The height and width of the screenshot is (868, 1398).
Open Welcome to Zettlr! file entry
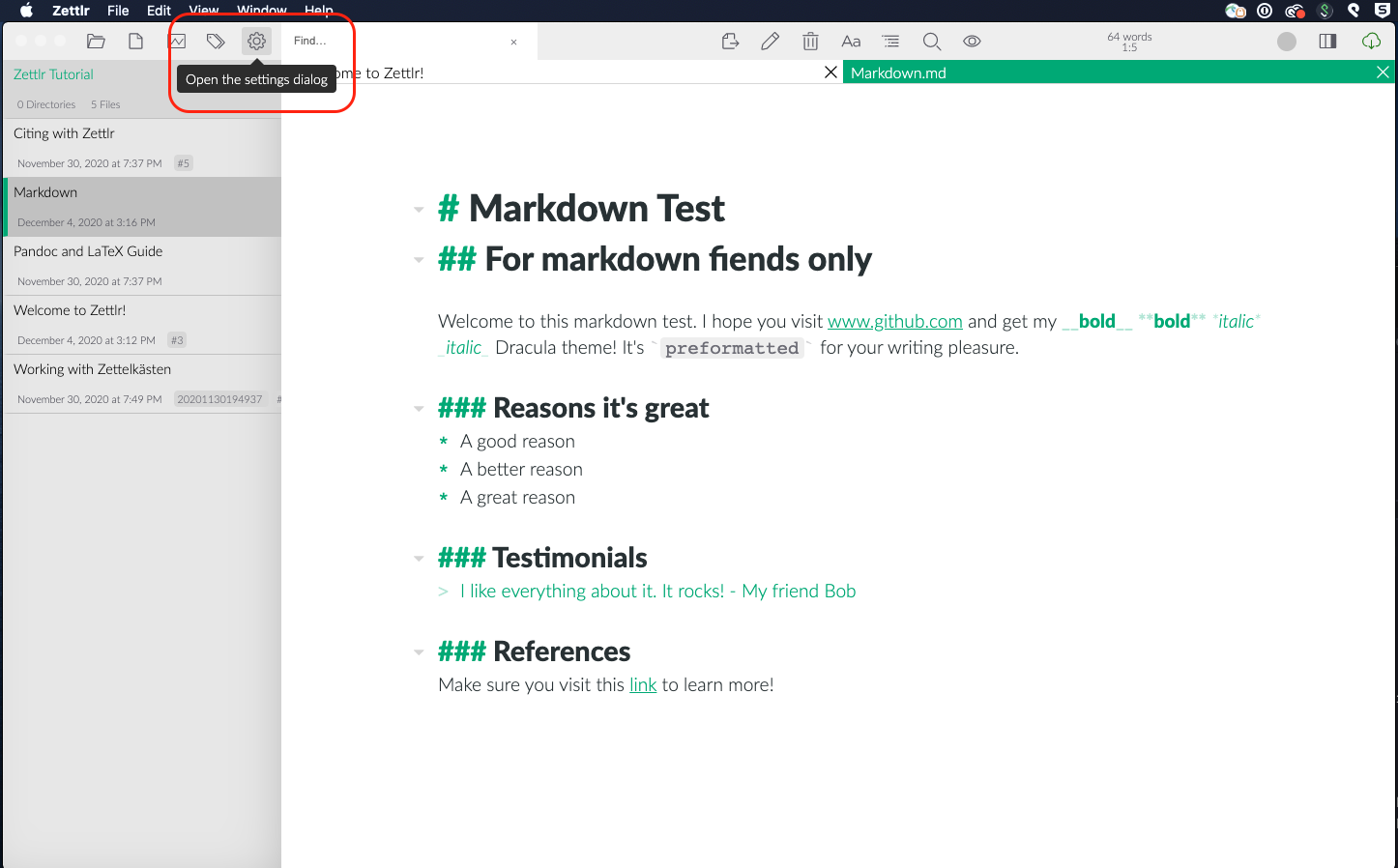point(142,325)
